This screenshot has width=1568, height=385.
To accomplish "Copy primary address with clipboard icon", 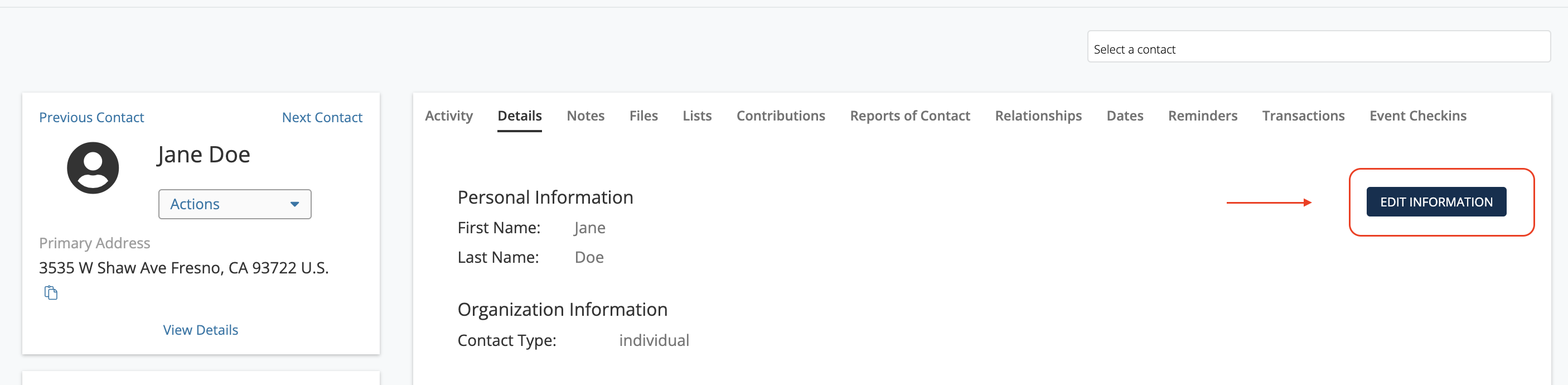I will pyautogui.click(x=51, y=293).
